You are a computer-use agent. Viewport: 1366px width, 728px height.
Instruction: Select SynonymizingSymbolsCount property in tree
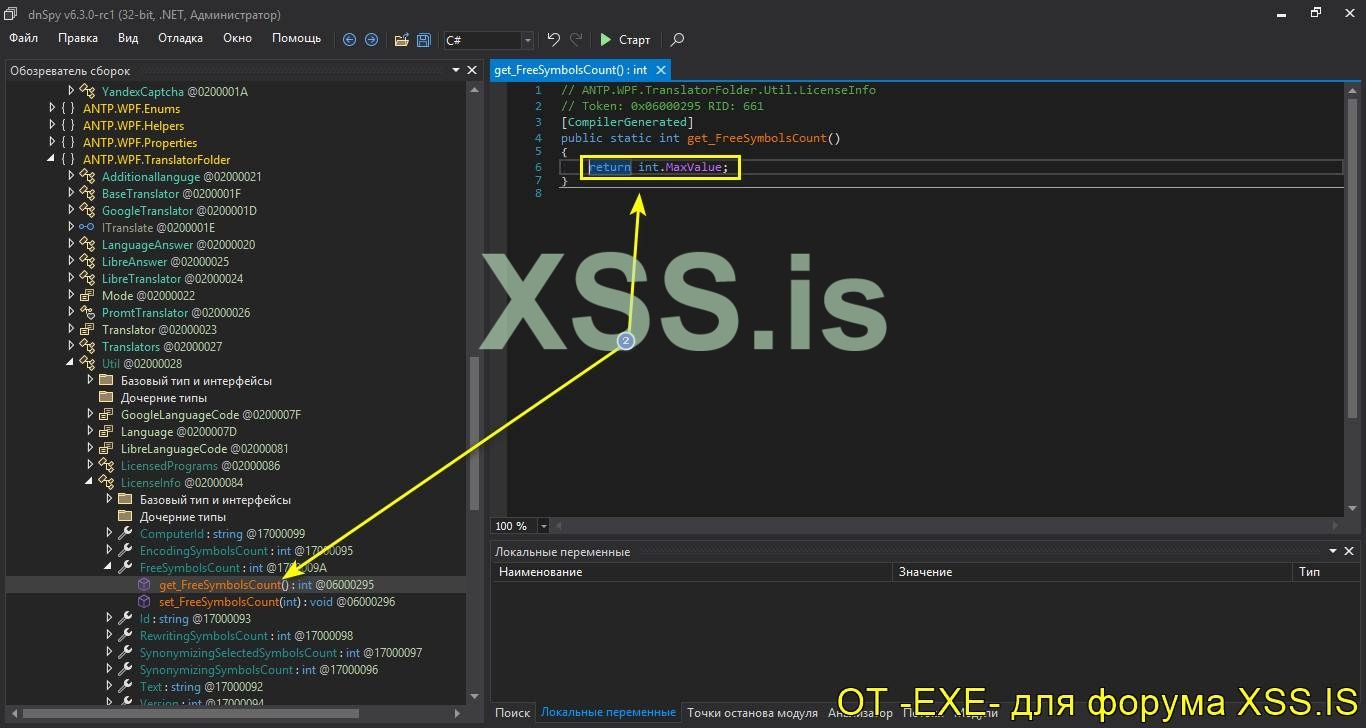[x=259, y=670]
